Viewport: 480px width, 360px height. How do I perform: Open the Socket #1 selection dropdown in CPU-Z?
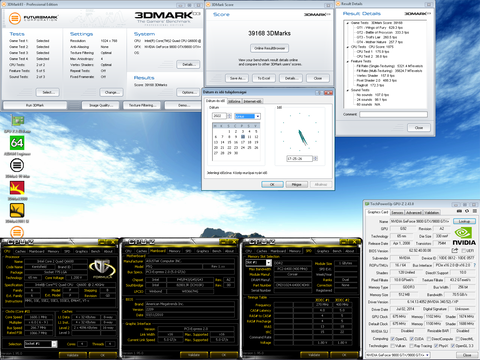tap(41, 344)
